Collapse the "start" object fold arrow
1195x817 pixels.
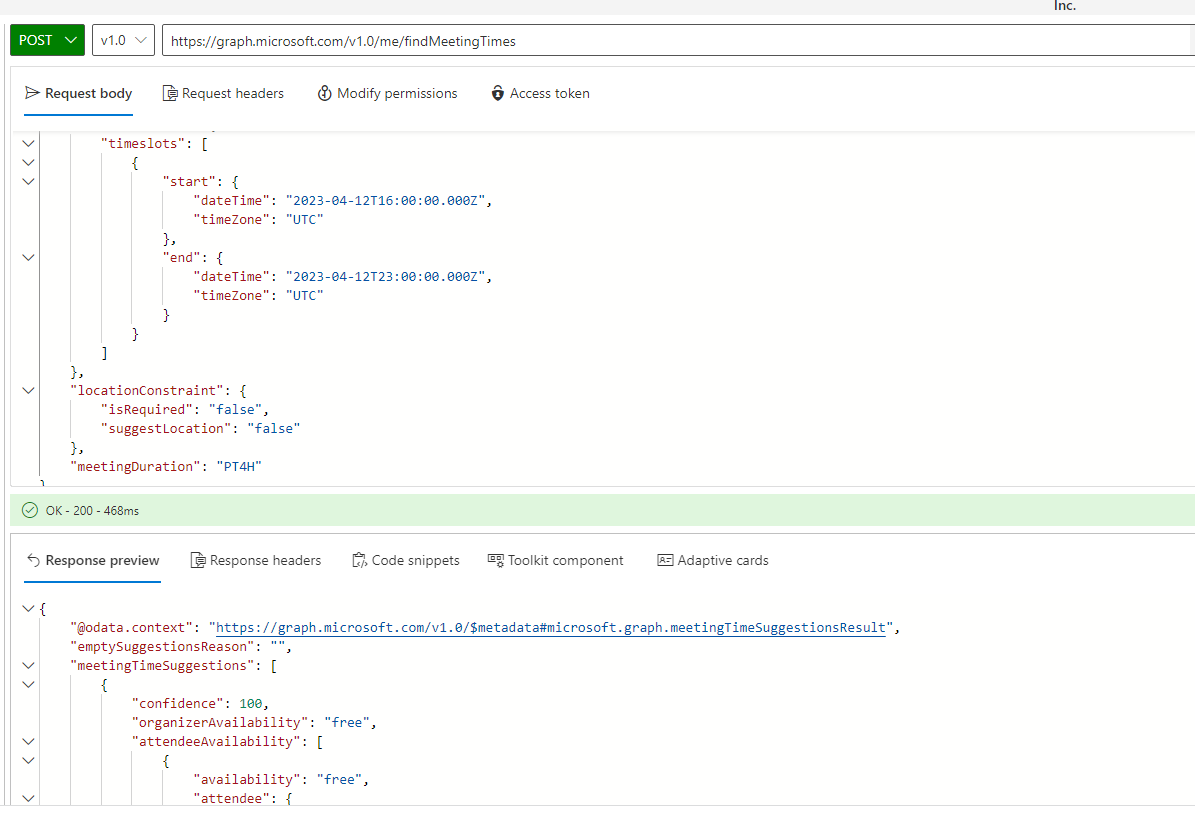pos(28,181)
